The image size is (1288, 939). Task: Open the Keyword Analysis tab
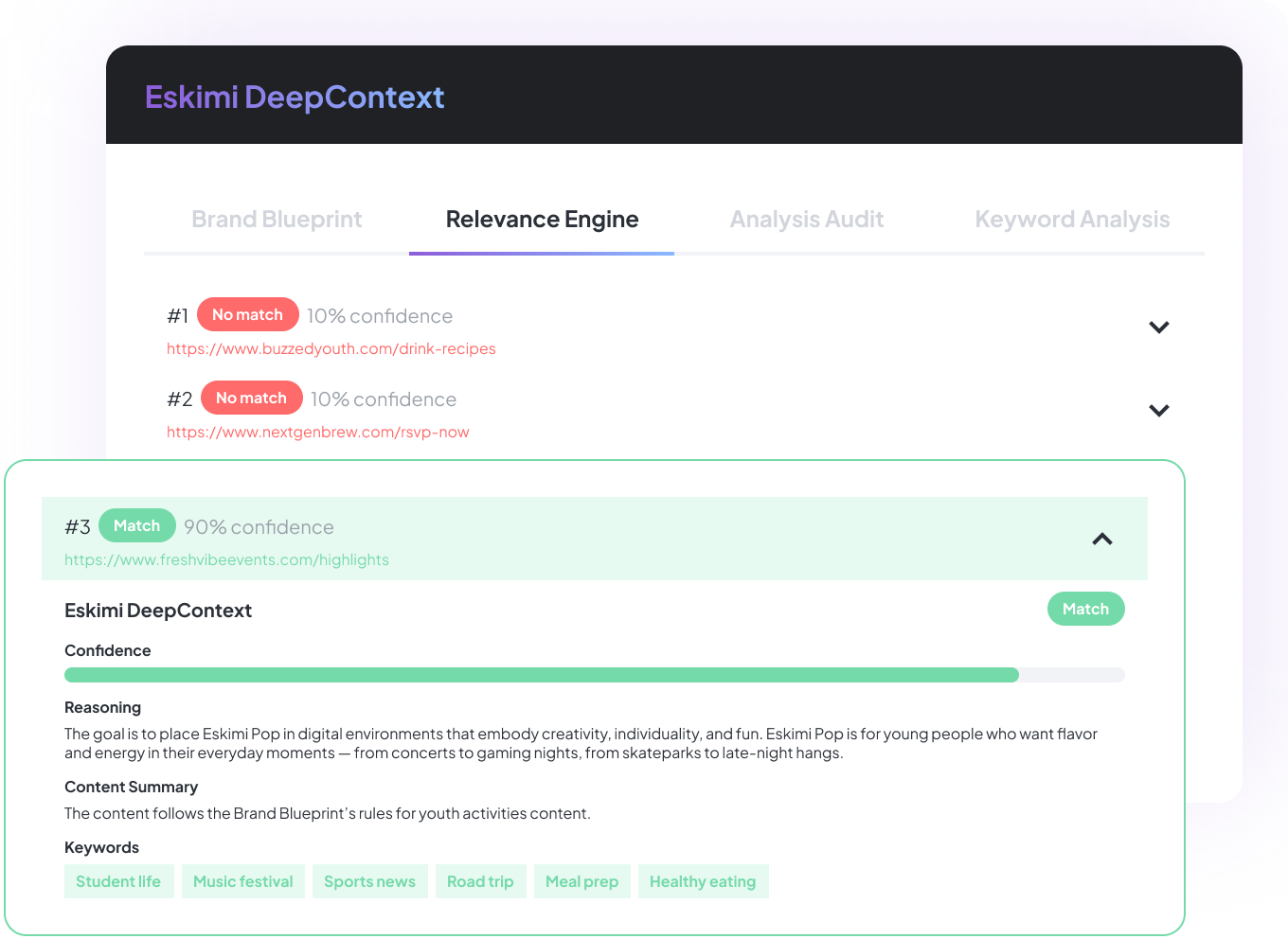tap(1072, 220)
